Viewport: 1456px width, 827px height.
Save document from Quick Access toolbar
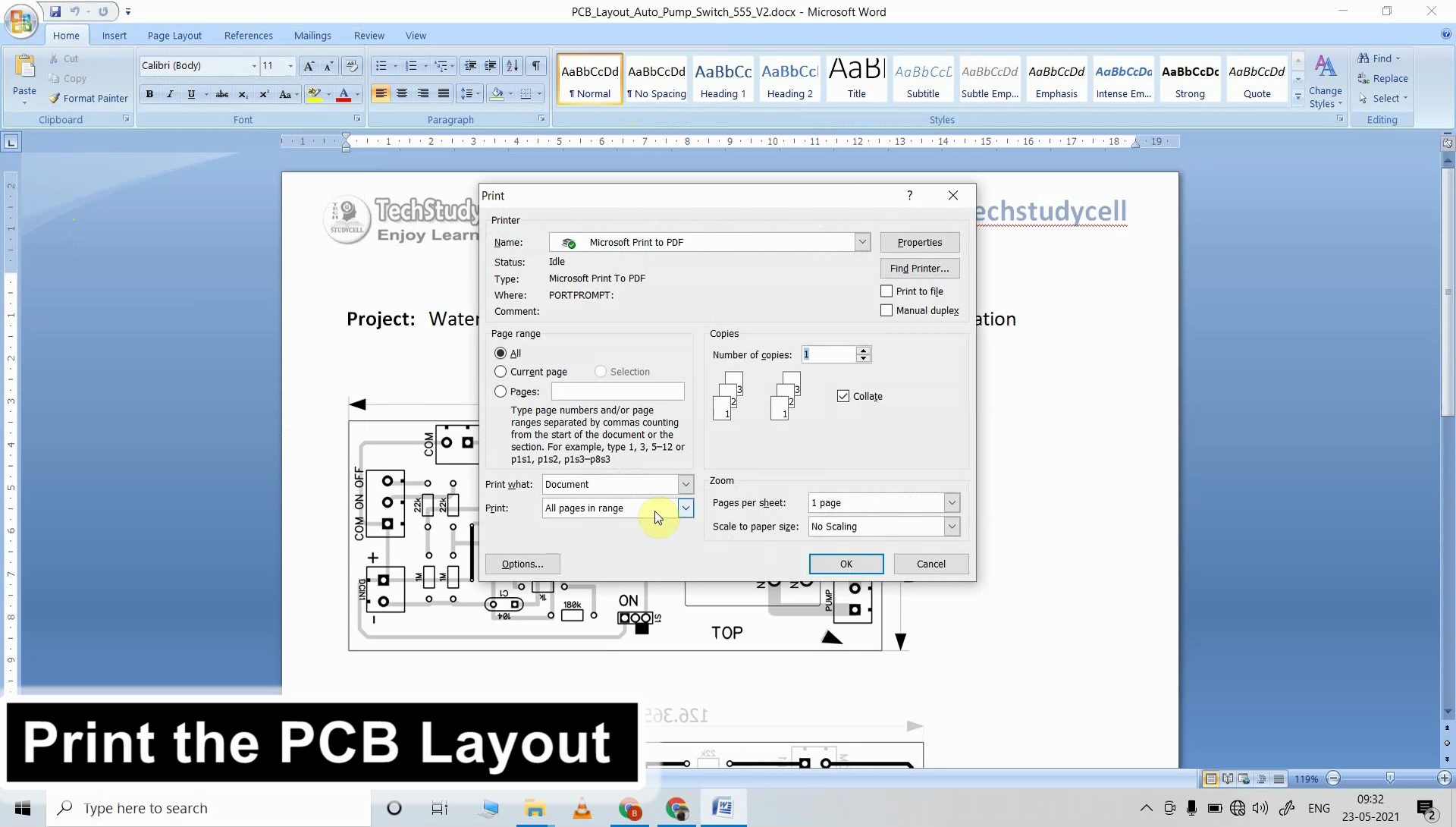point(55,11)
